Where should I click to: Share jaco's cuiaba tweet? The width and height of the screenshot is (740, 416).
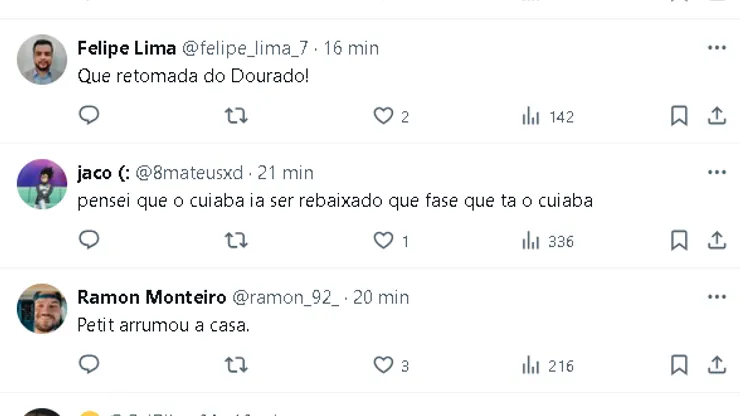[717, 240]
